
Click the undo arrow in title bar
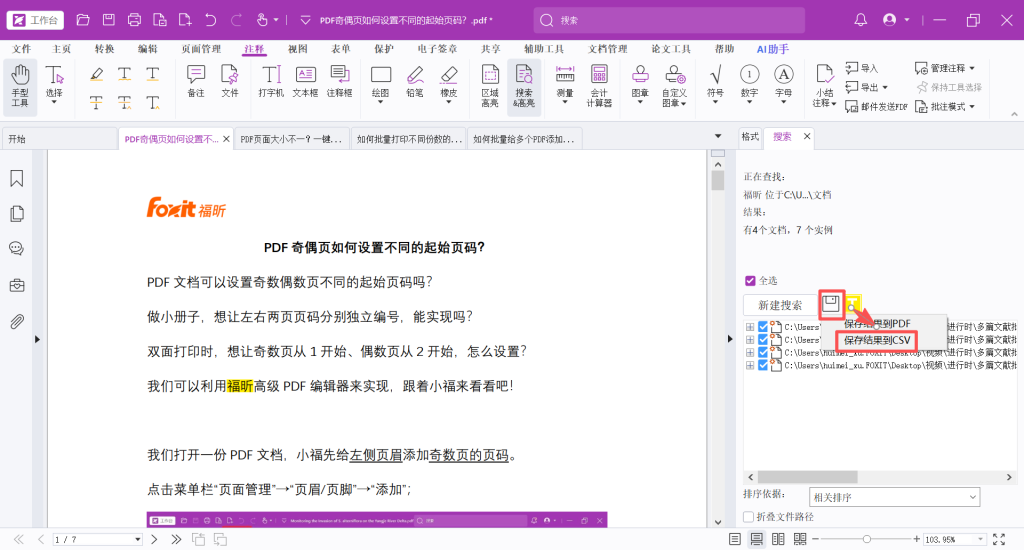click(211, 20)
